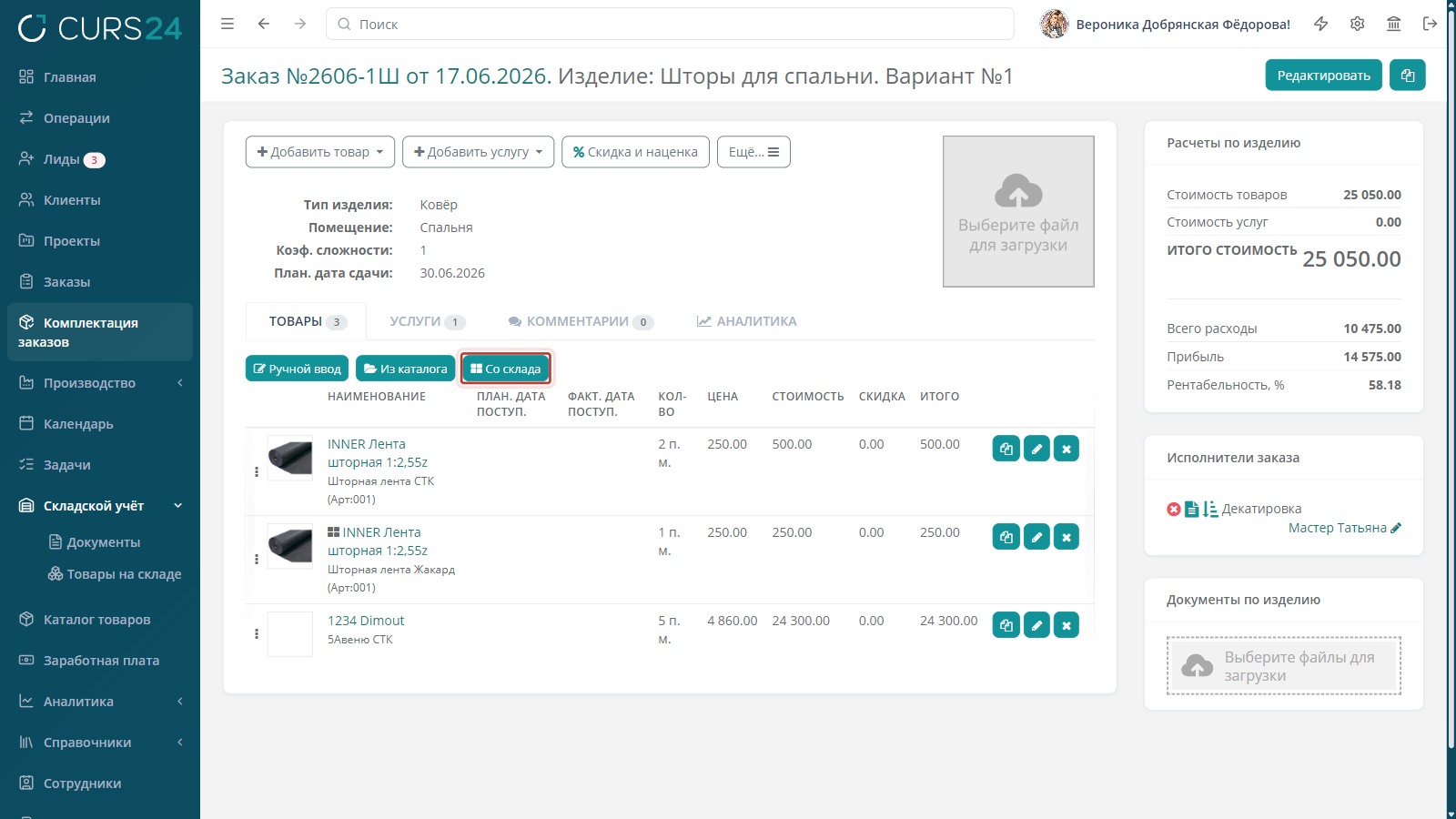
Task: Open the Ещё... menu
Action: tap(753, 152)
